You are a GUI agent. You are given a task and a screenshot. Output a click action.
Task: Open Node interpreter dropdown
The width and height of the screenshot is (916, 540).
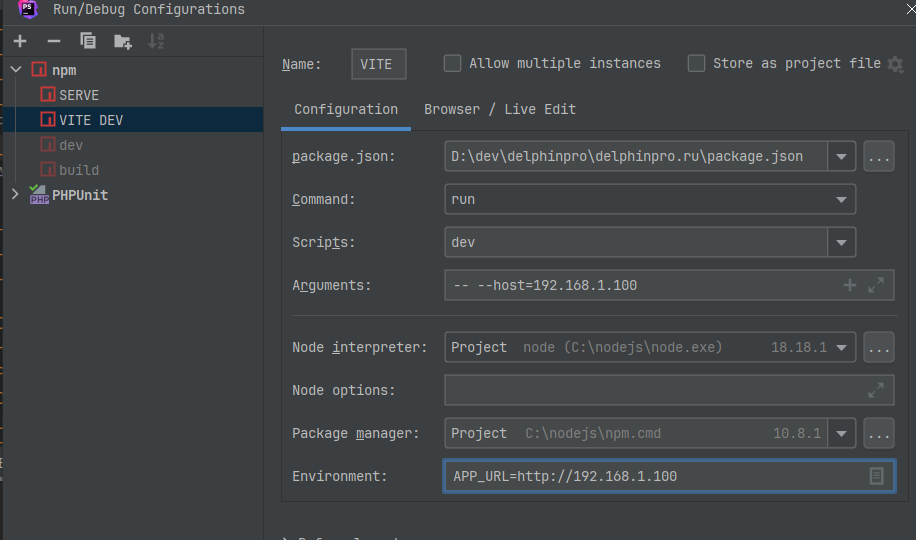tap(841, 347)
